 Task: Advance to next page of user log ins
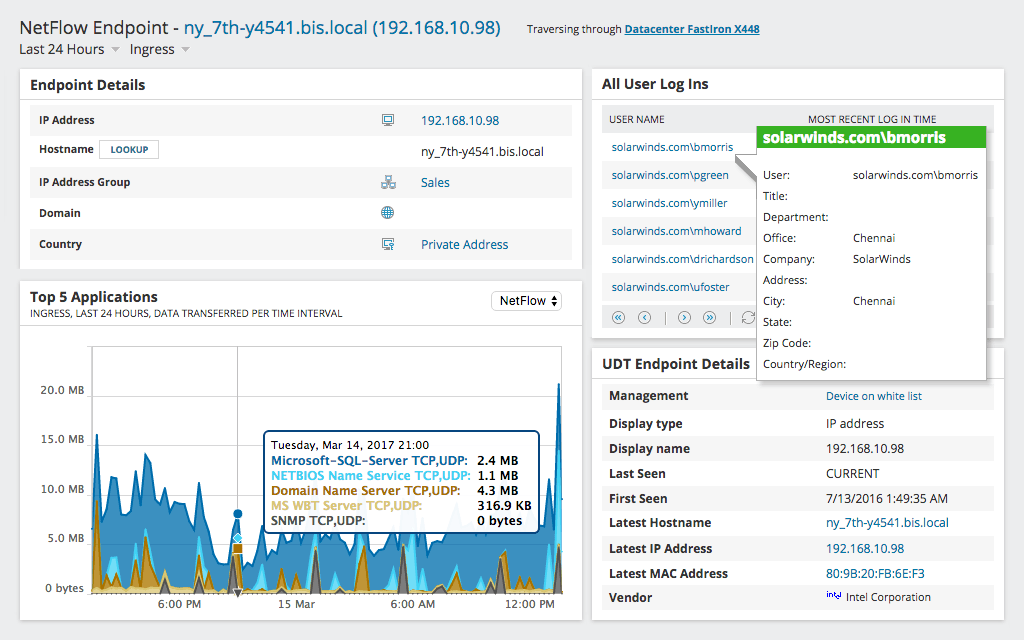[x=684, y=317]
